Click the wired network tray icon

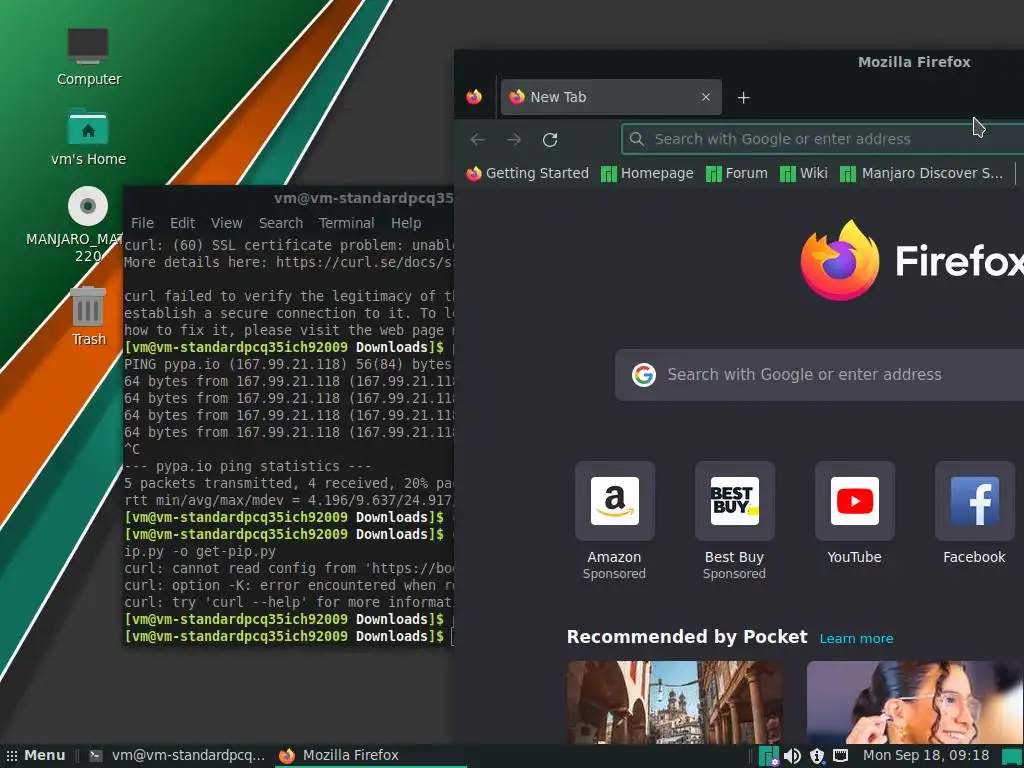point(840,756)
